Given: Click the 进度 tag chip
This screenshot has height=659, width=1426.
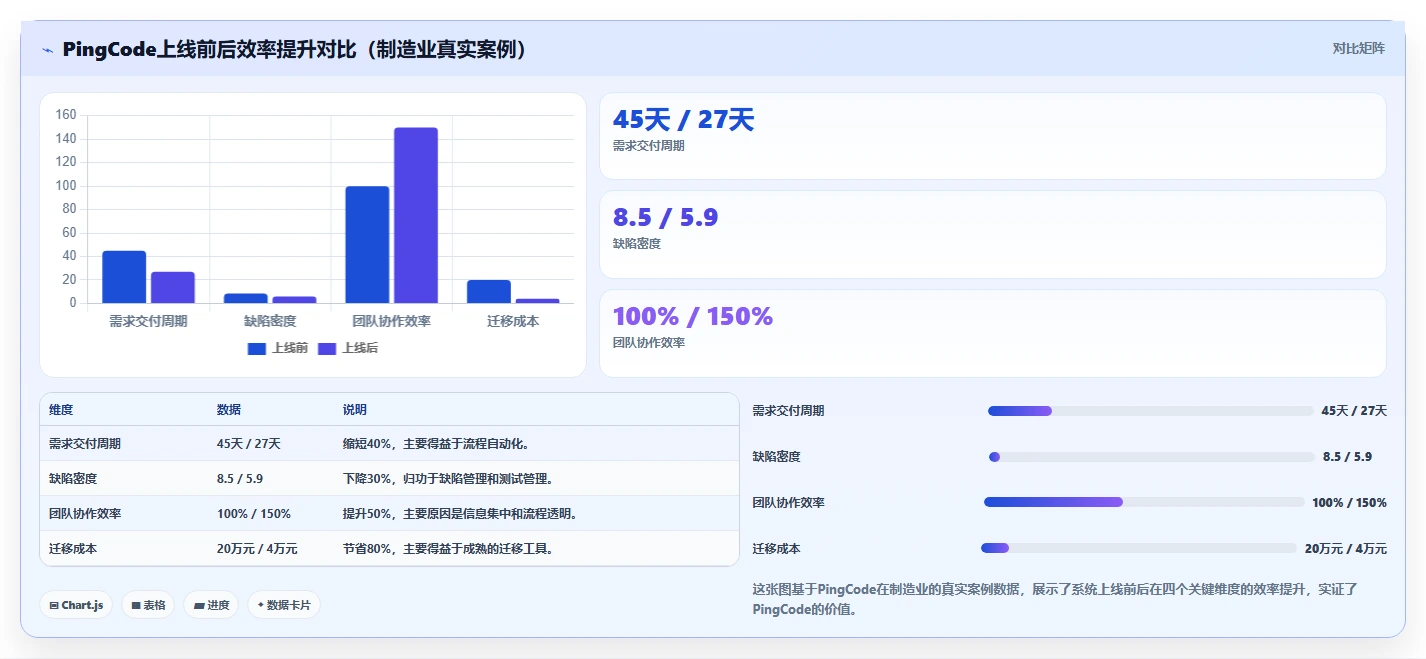Looking at the screenshot, I should (x=211, y=605).
